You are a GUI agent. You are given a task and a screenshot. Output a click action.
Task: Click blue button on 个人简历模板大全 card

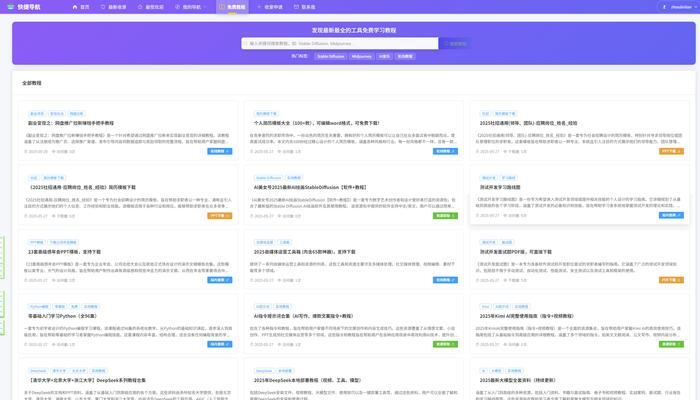[x=445, y=151]
